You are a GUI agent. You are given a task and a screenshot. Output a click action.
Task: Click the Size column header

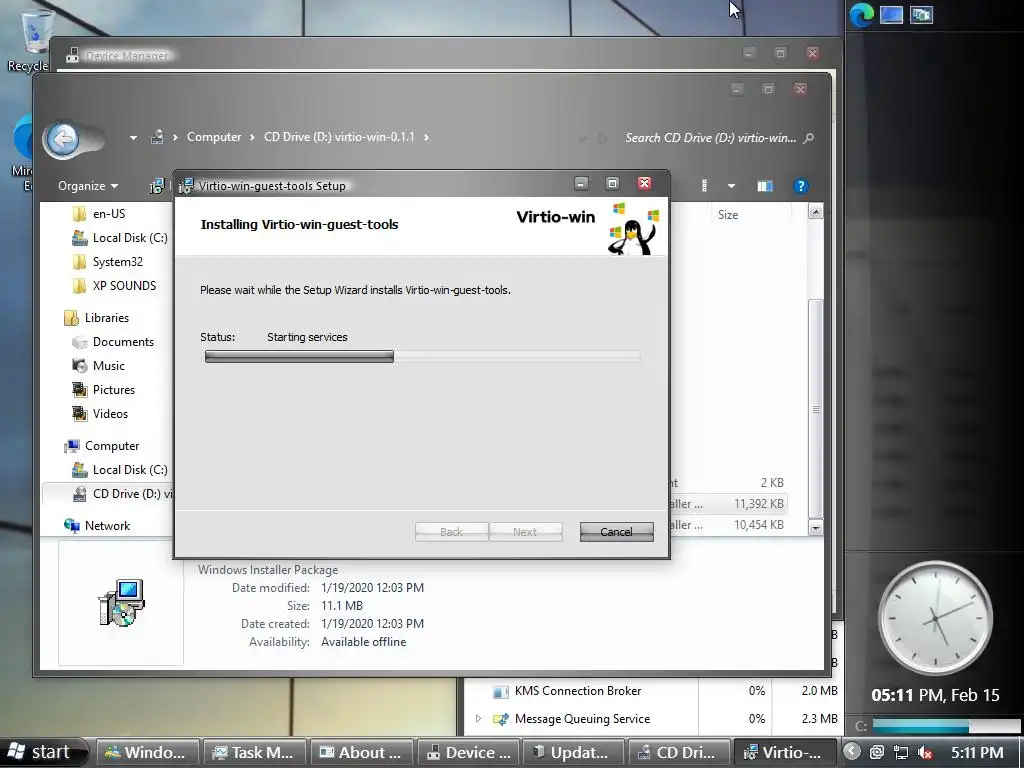(728, 215)
